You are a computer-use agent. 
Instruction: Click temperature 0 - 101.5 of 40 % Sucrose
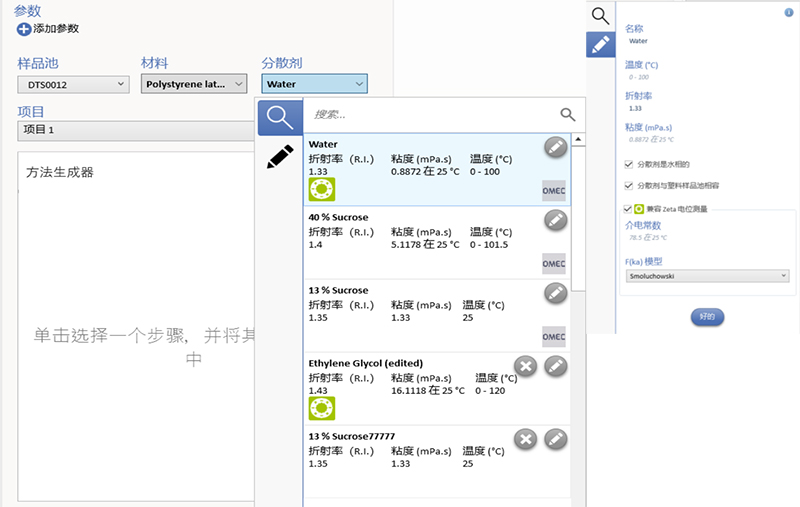tap(489, 245)
